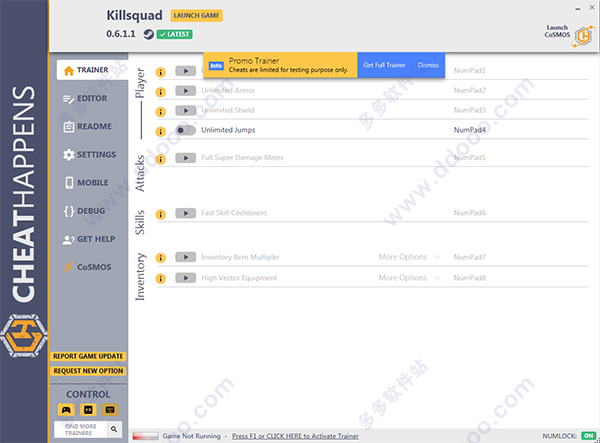
Task: Toggle the NUMLOCK ON indicator
Action: click(589, 436)
